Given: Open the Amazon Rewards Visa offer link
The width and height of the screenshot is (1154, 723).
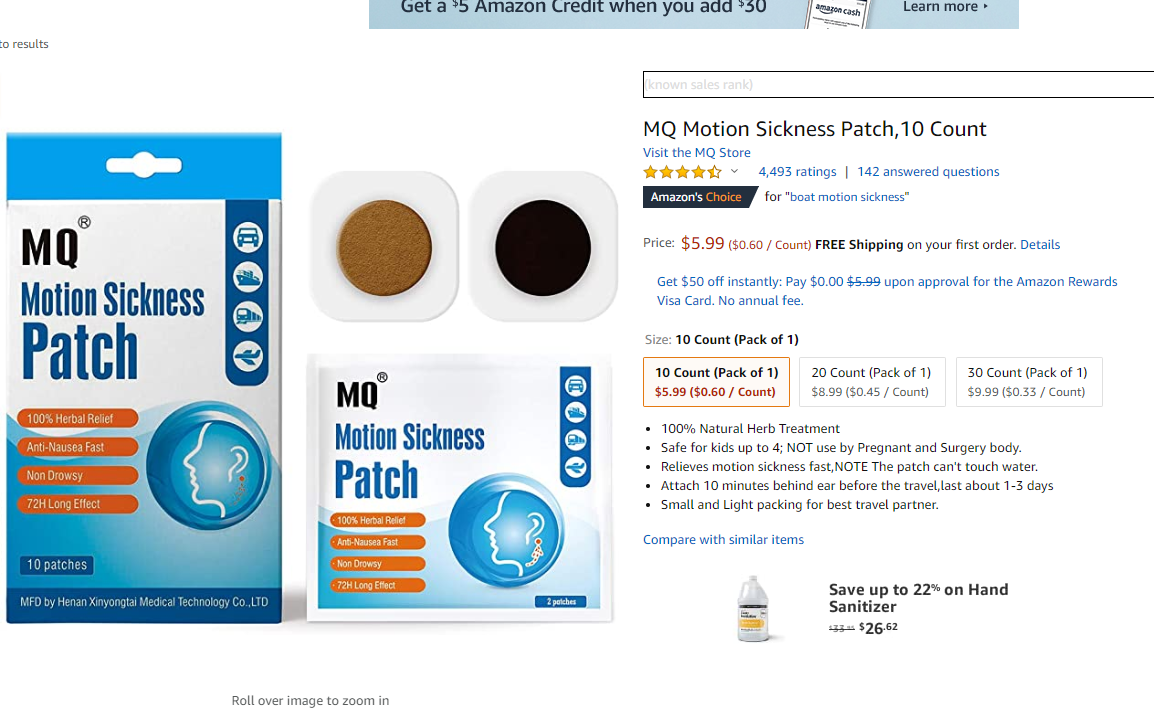Looking at the screenshot, I should coord(887,291).
